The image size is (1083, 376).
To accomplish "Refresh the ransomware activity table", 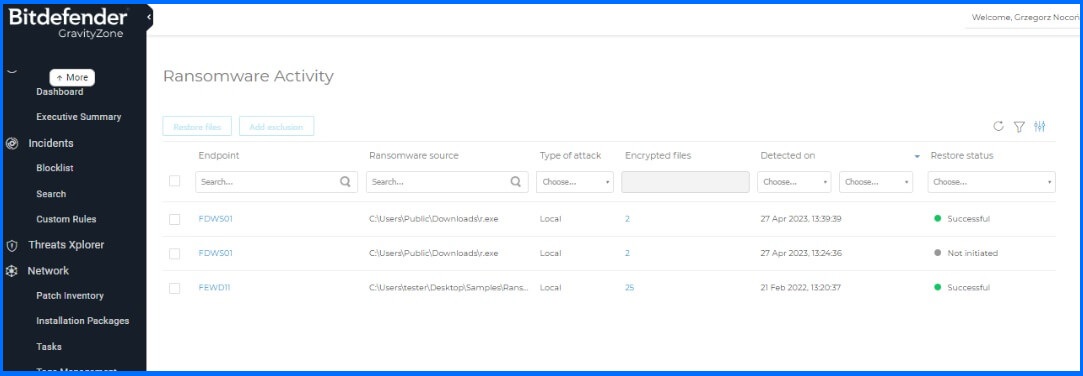I will point(998,126).
